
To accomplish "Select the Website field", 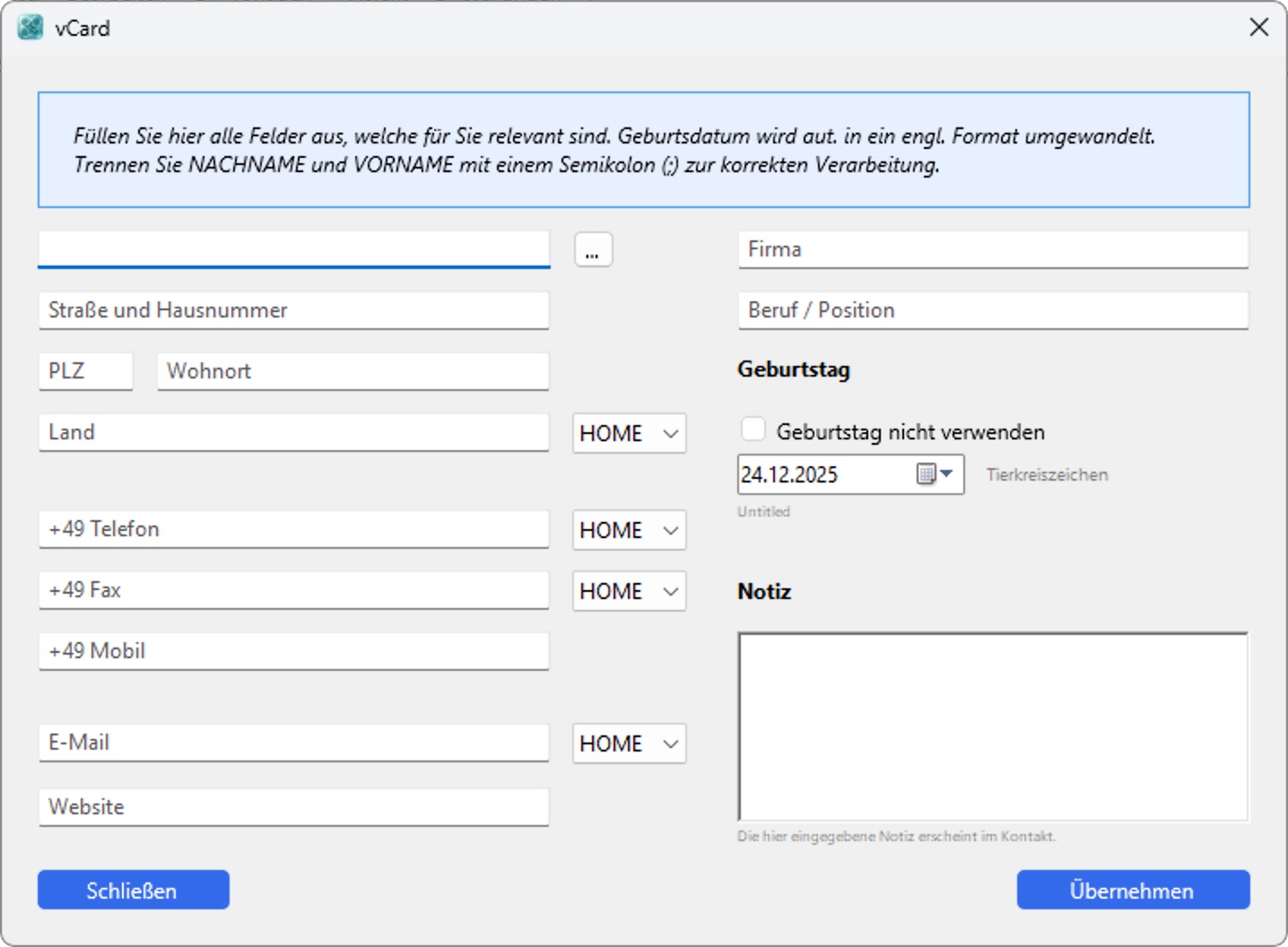I will [293, 806].
